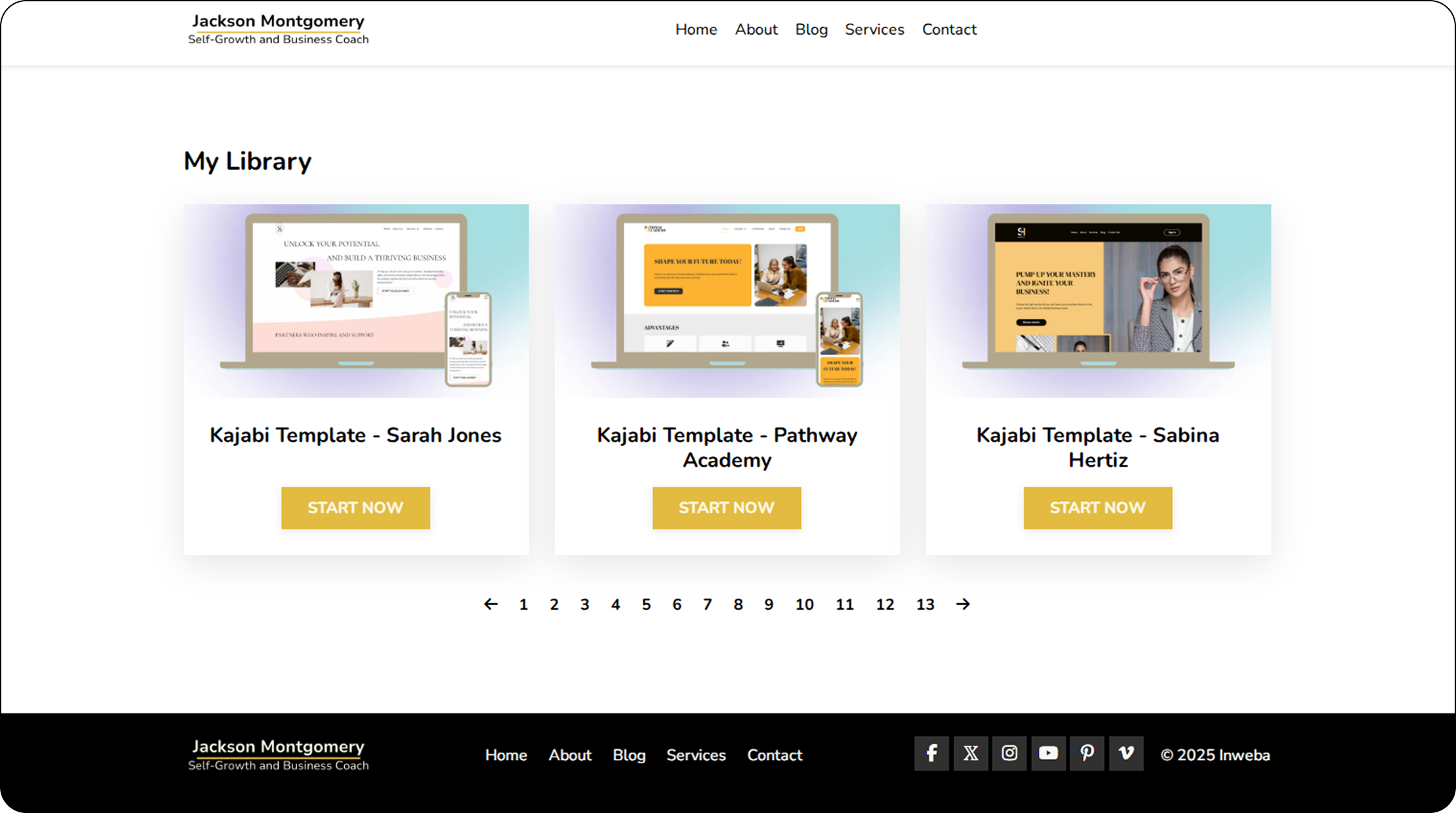The height and width of the screenshot is (813, 1456).
Task: Jump to pagination page 7
Action: (707, 605)
